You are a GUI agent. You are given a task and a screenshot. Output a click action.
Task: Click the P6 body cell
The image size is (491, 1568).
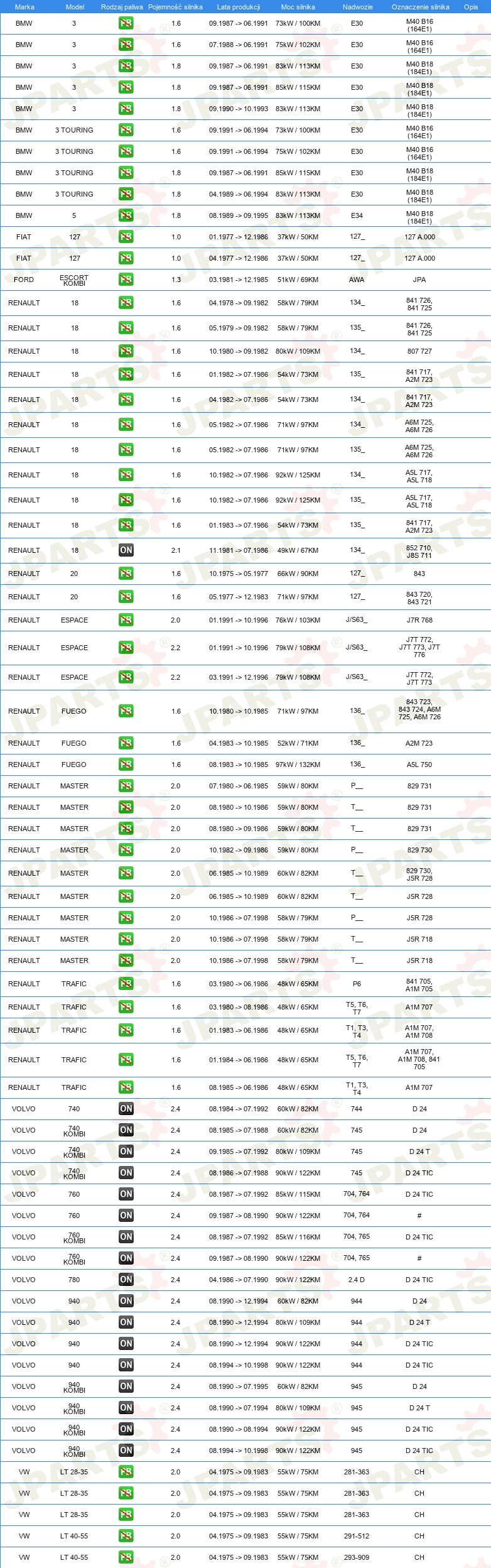[357, 984]
